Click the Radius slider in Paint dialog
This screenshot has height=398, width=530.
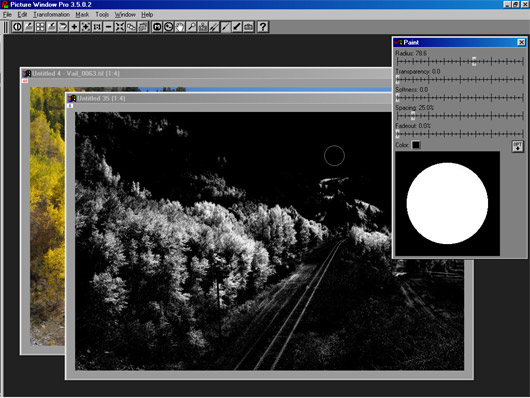(x=460, y=62)
